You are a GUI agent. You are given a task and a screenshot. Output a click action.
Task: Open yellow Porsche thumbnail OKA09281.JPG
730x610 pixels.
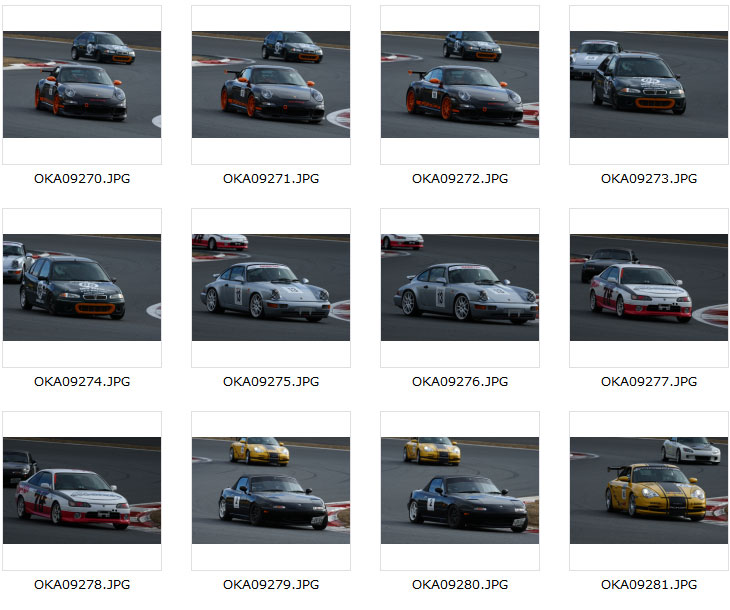(x=649, y=490)
